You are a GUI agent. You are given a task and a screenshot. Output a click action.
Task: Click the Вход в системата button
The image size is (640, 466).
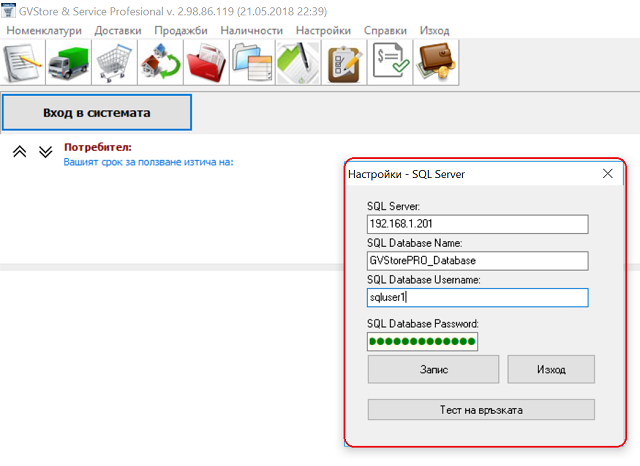97,113
